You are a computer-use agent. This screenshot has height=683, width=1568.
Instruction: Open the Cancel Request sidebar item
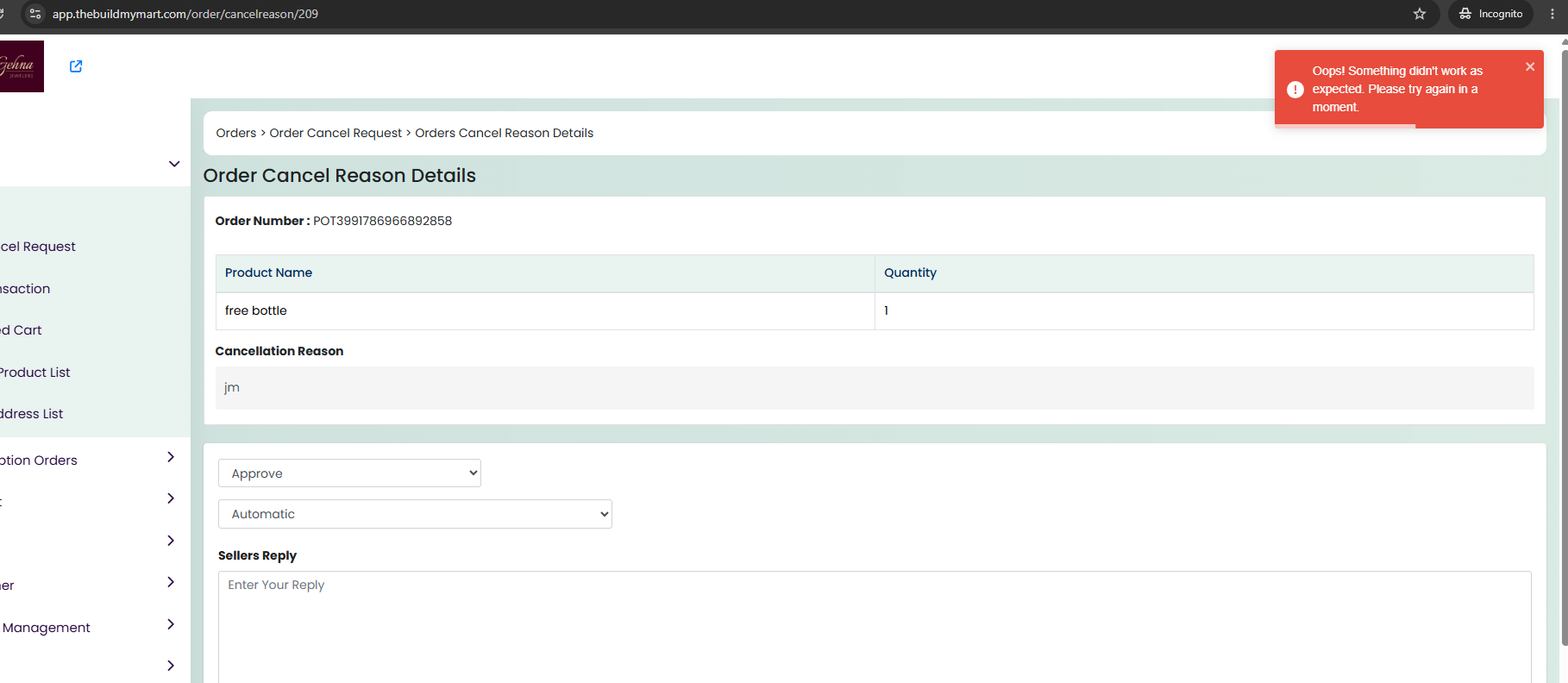pyautogui.click(x=38, y=247)
